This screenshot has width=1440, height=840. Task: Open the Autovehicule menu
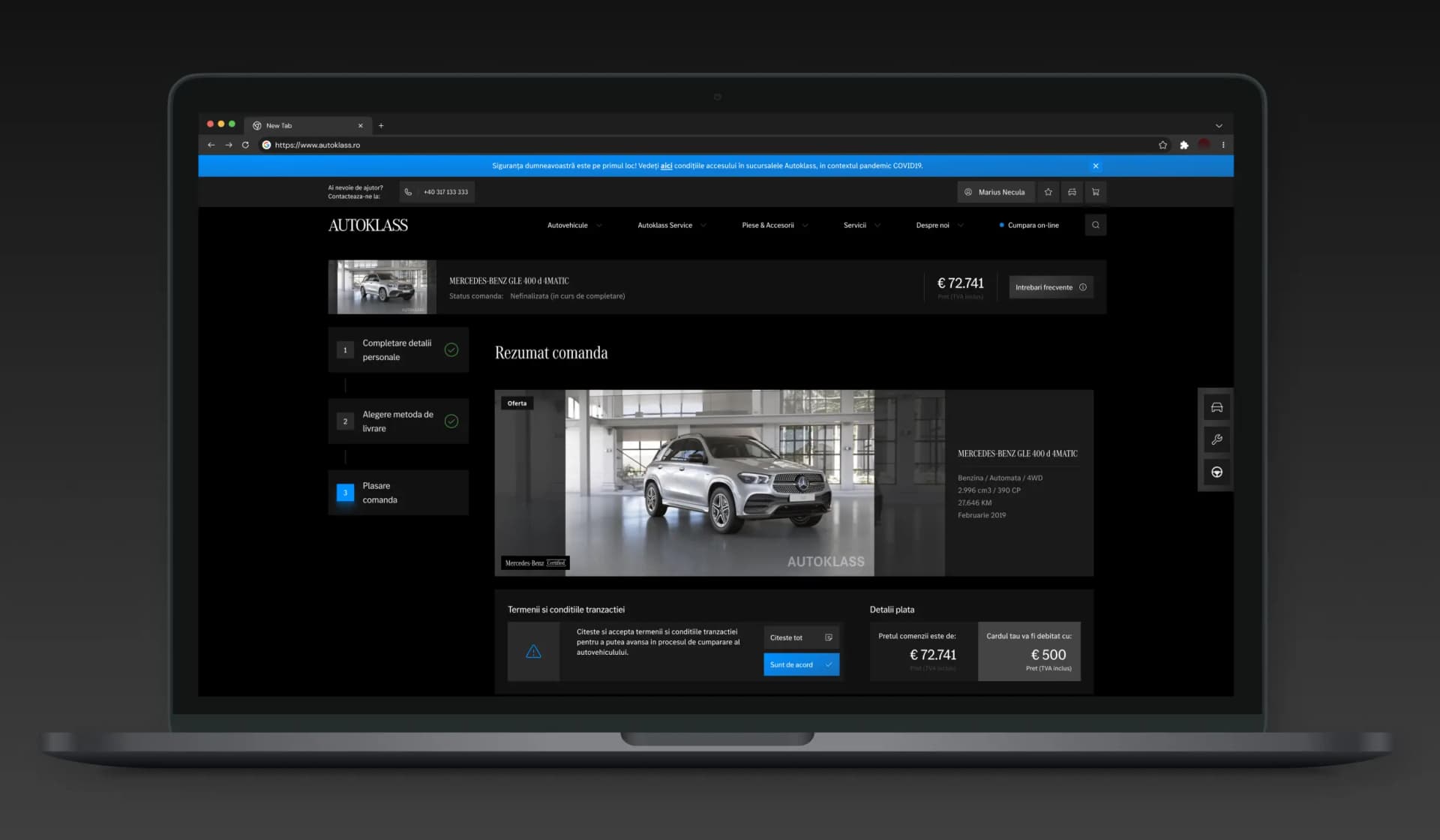click(x=568, y=225)
